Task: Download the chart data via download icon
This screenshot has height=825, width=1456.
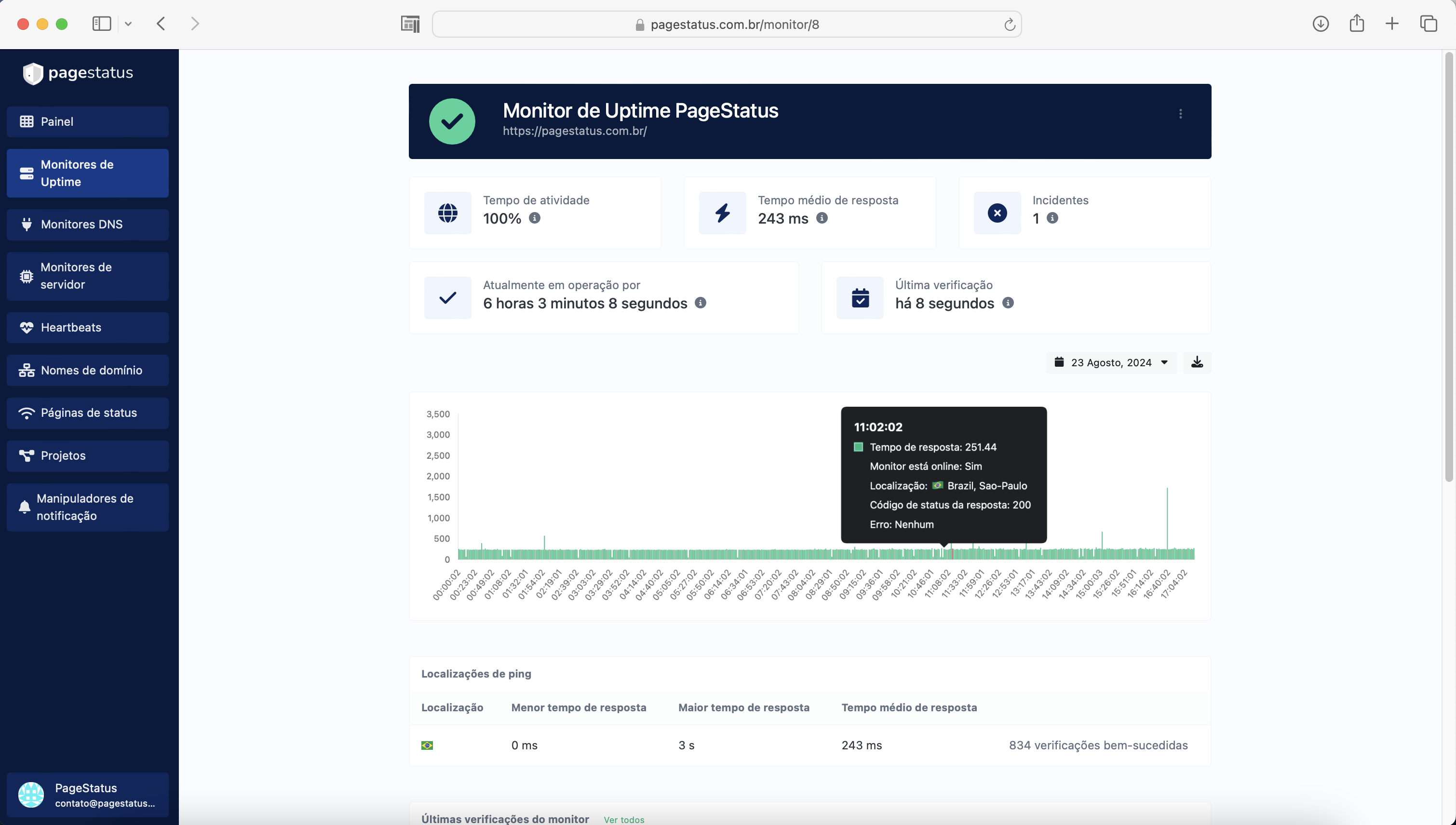Action: coord(1197,362)
